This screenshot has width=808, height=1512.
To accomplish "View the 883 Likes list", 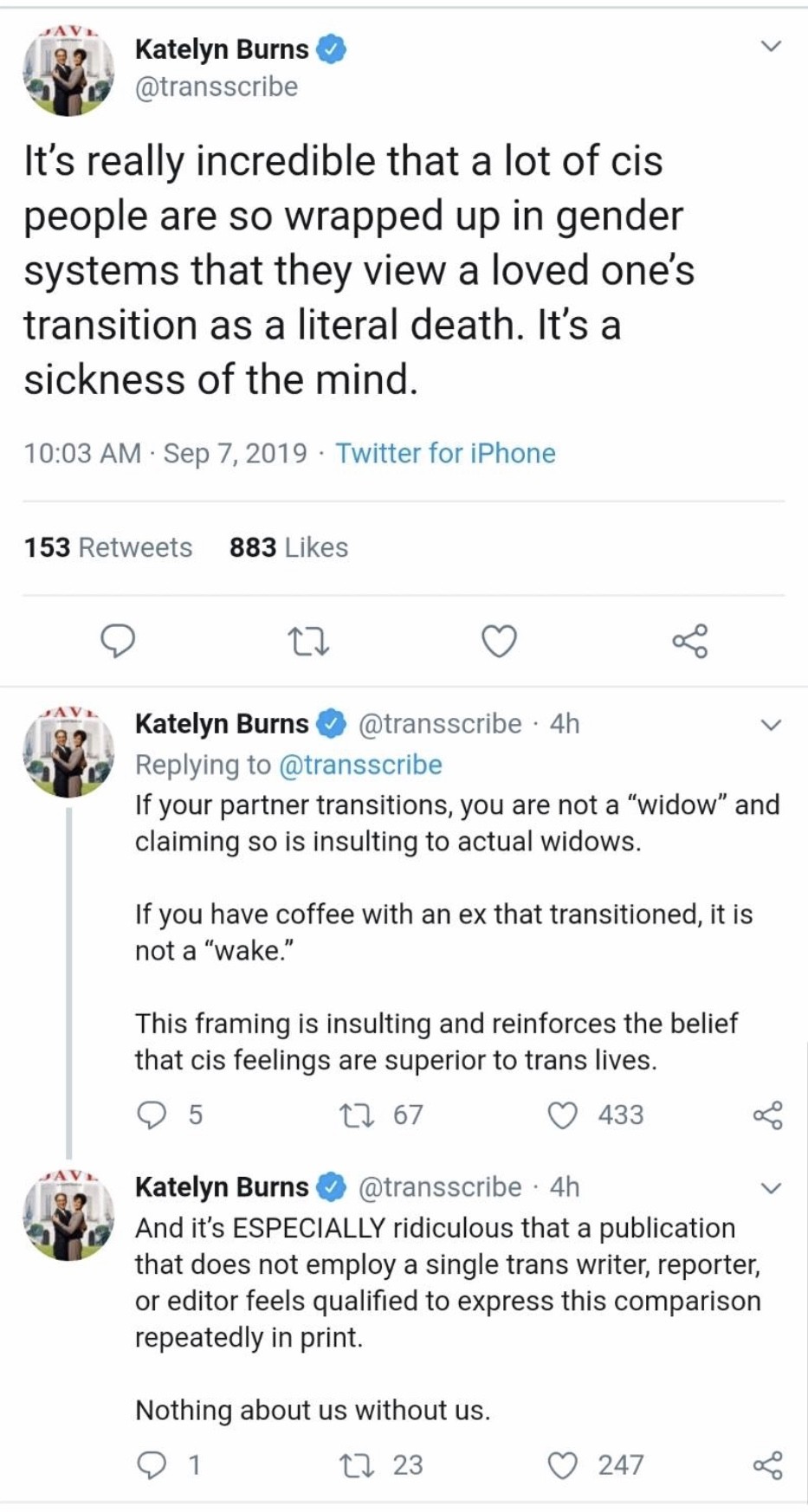I will tap(288, 547).
